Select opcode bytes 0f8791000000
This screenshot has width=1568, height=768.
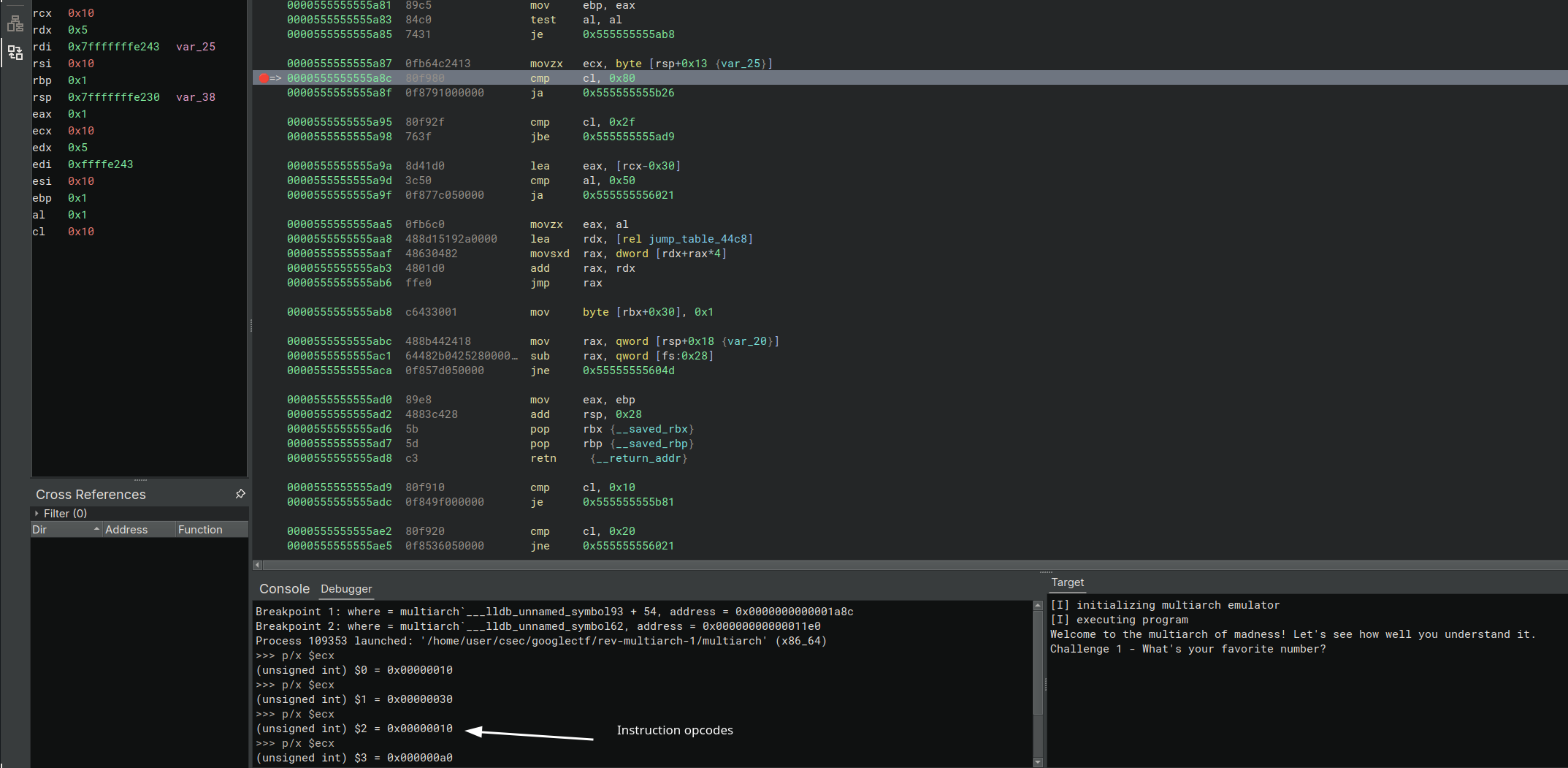click(445, 93)
